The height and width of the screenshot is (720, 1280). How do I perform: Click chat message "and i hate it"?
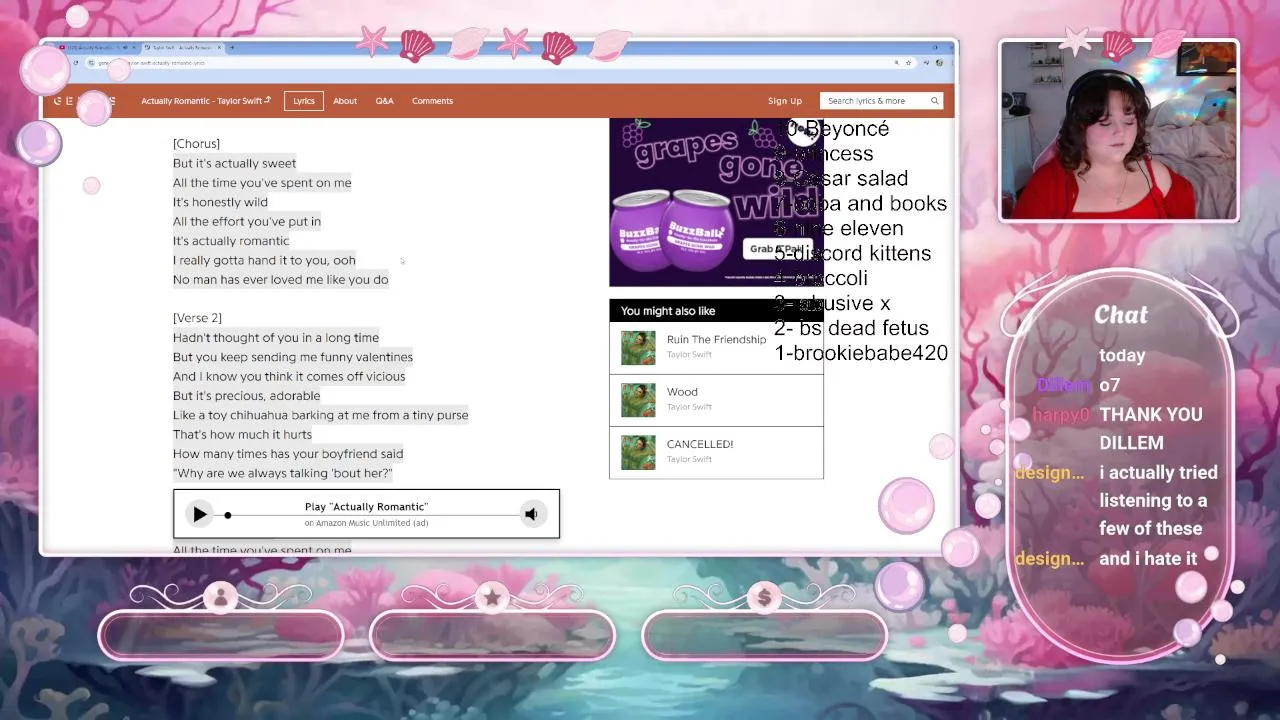[1148, 559]
